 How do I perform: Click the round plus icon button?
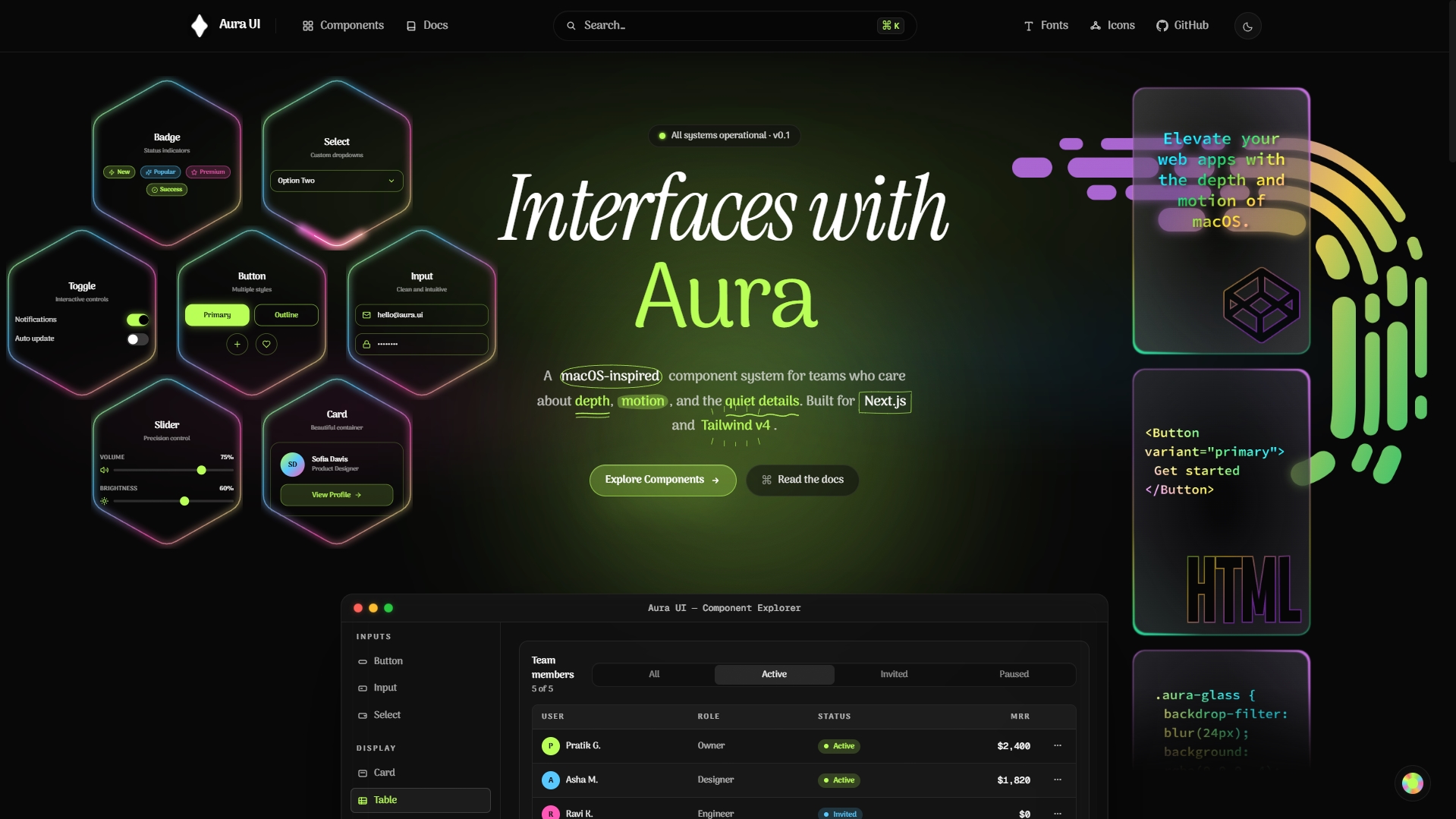(237, 345)
